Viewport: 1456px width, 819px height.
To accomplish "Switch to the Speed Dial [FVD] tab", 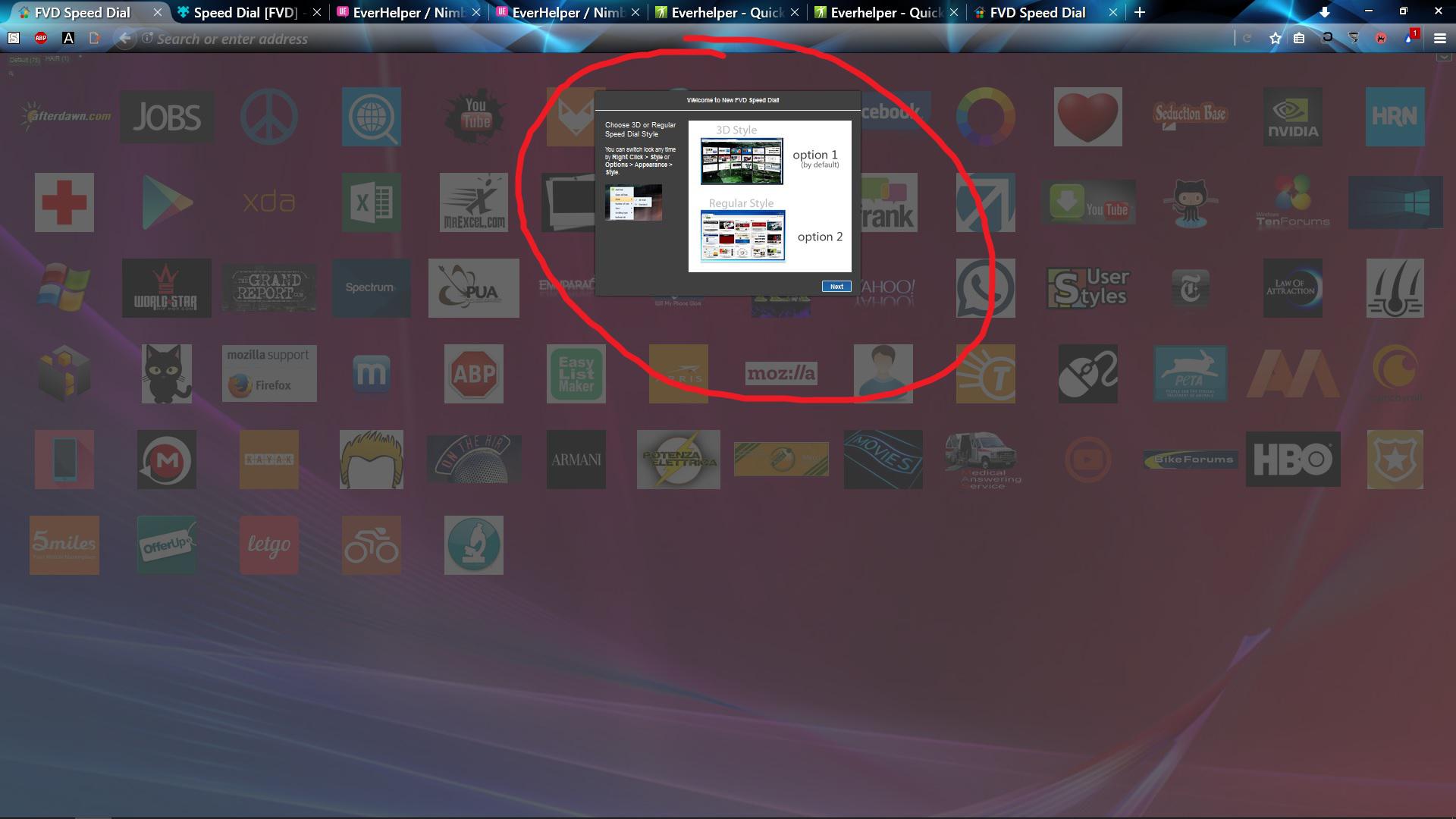I will [244, 12].
